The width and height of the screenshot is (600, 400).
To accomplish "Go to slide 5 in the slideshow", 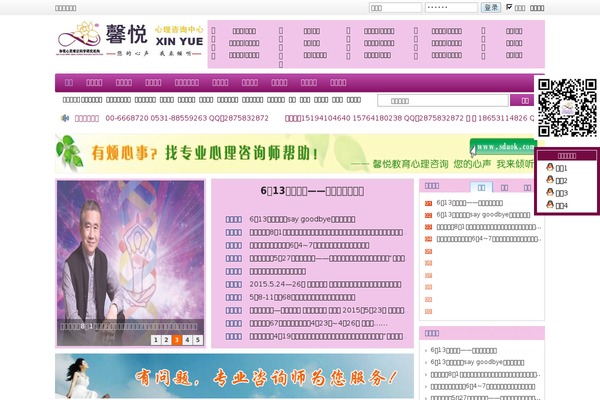I will click(198, 340).
